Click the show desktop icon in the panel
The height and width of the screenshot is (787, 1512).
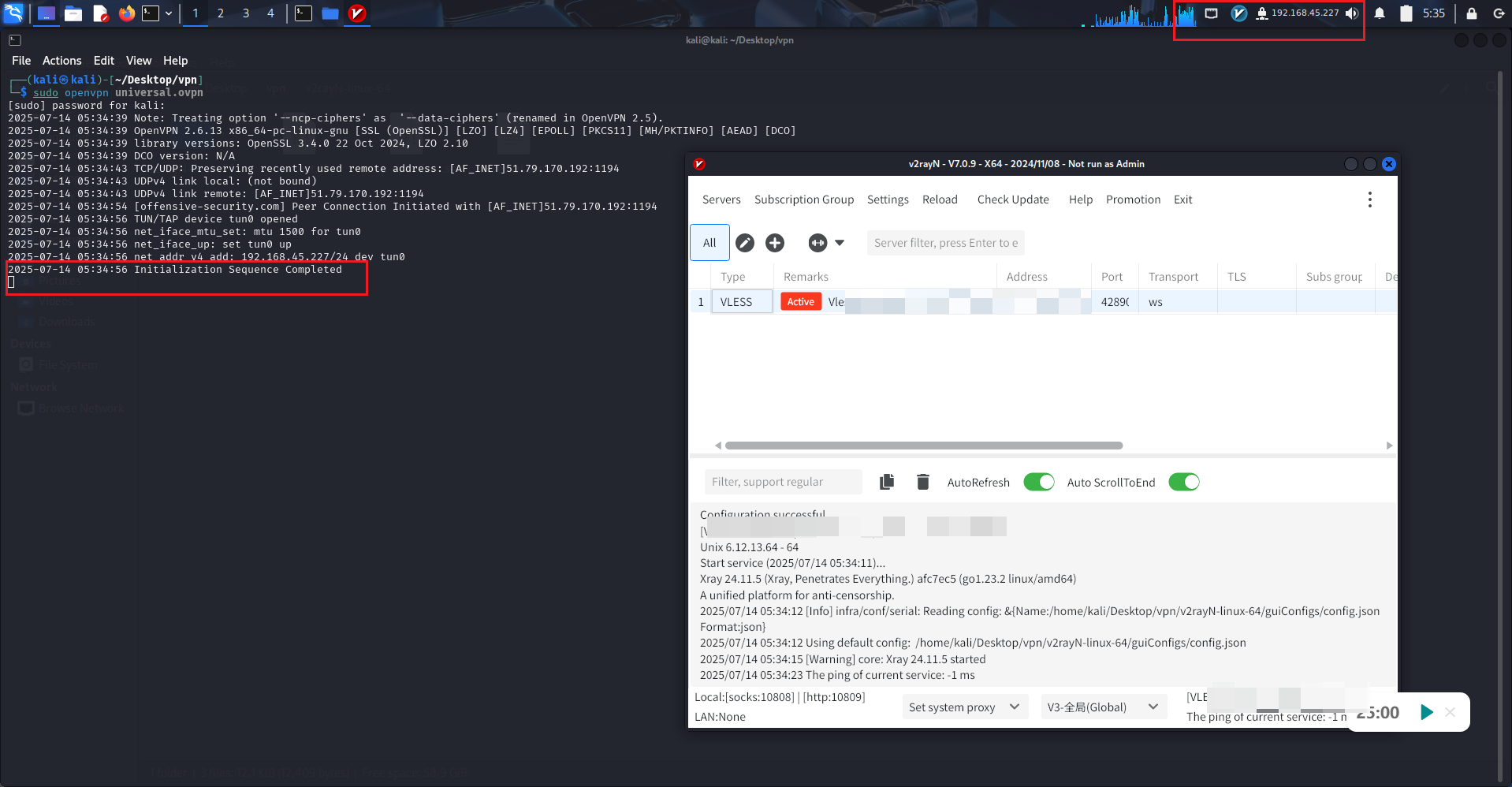[47, 13]
